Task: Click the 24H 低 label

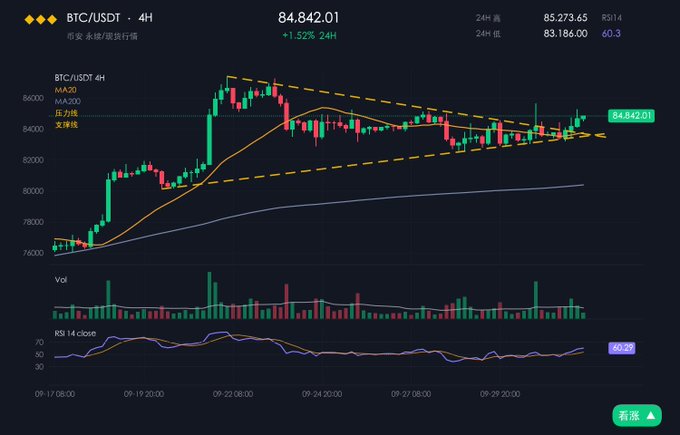Action: click(x=488, y=34)
